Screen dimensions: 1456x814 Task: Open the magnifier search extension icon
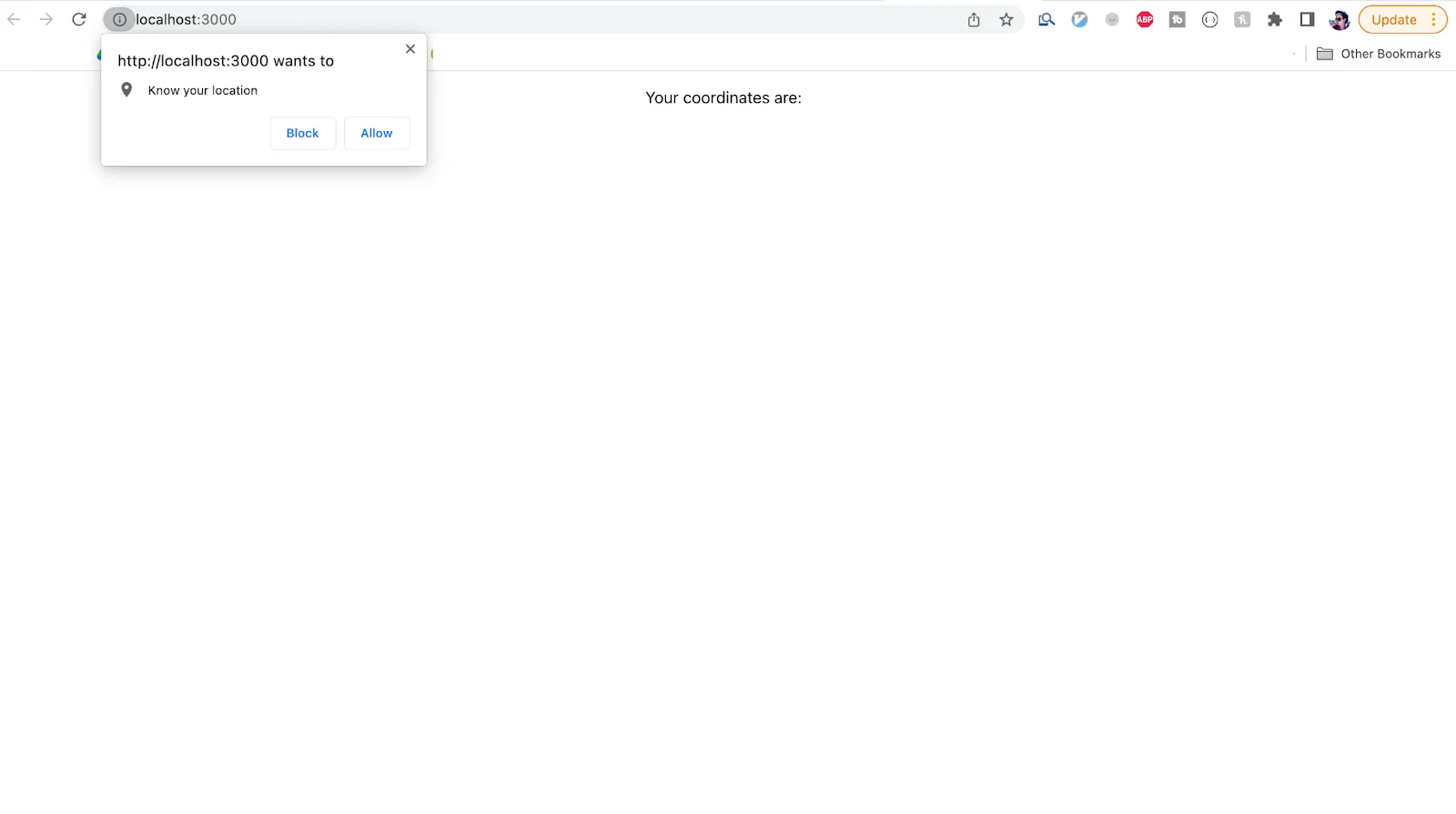[x=1046, y=19]
